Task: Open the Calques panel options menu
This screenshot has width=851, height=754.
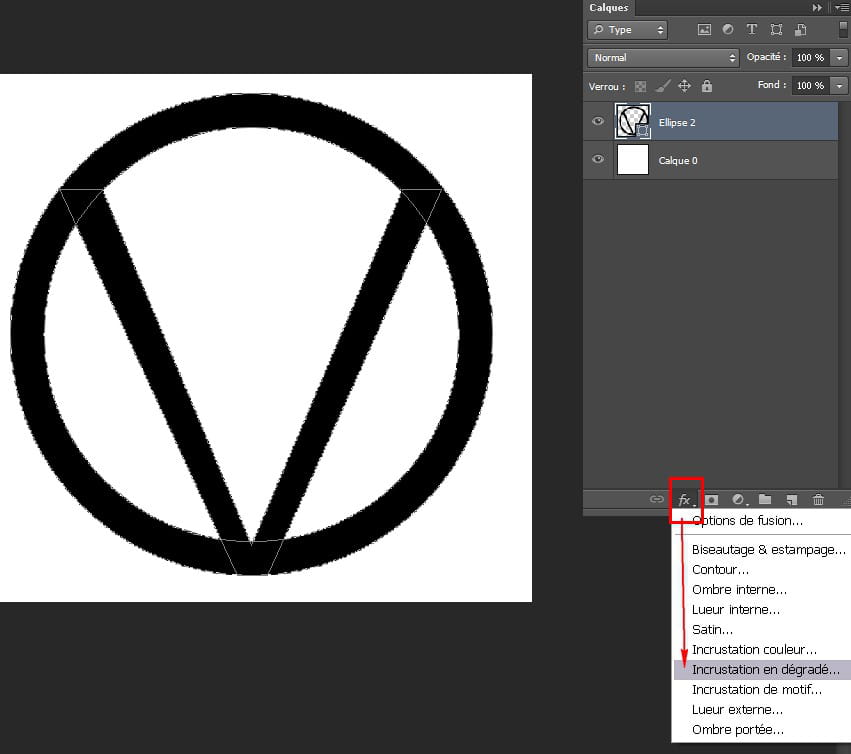Action: [x=842, y=8]
